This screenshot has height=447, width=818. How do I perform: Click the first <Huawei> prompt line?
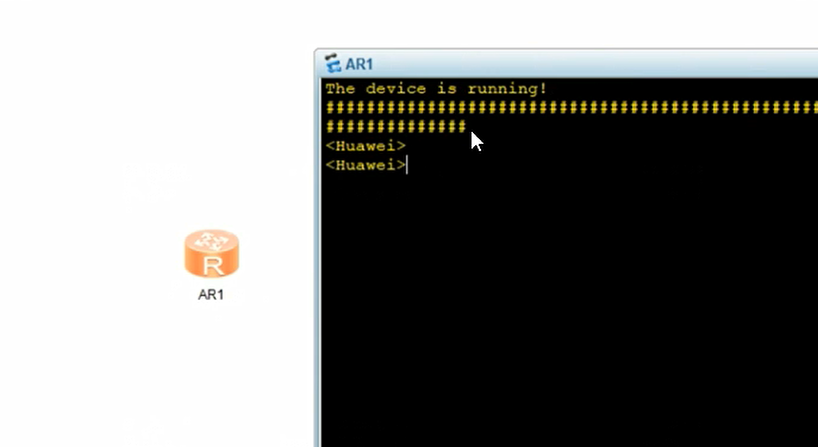[x=365, y=146]
